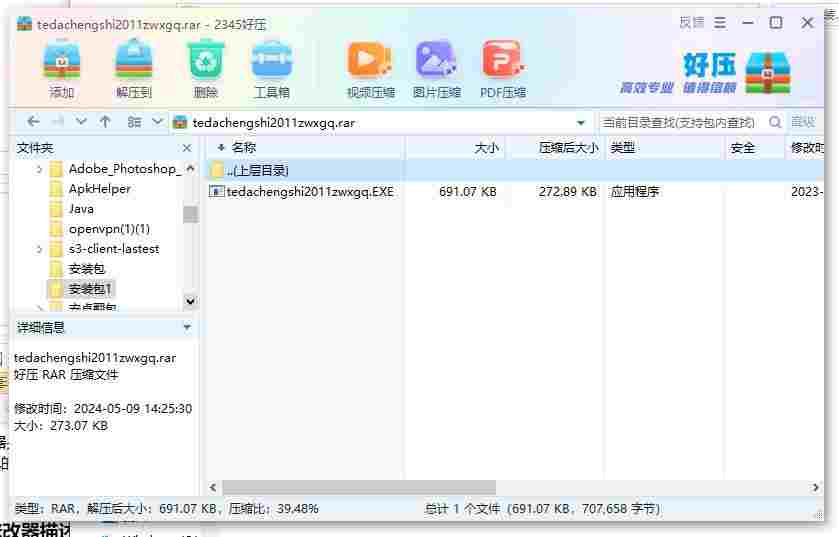Open the hamburger main menu icon
Screen dimensions: 839x537
[720, 23]
